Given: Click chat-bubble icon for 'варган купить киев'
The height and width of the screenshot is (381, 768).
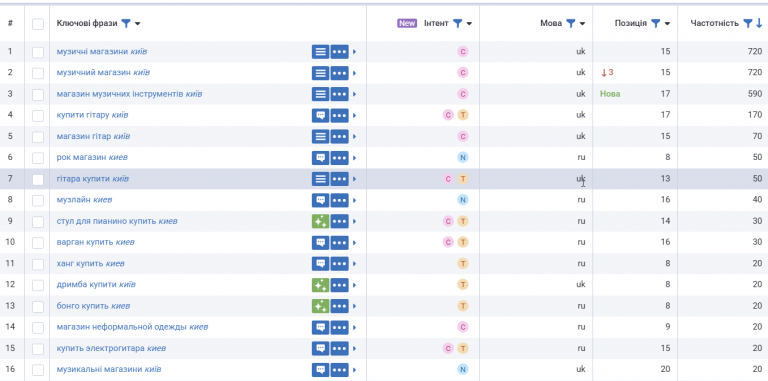Looking at the screenshot, I should pyautogui.click(x=320, y=242).
